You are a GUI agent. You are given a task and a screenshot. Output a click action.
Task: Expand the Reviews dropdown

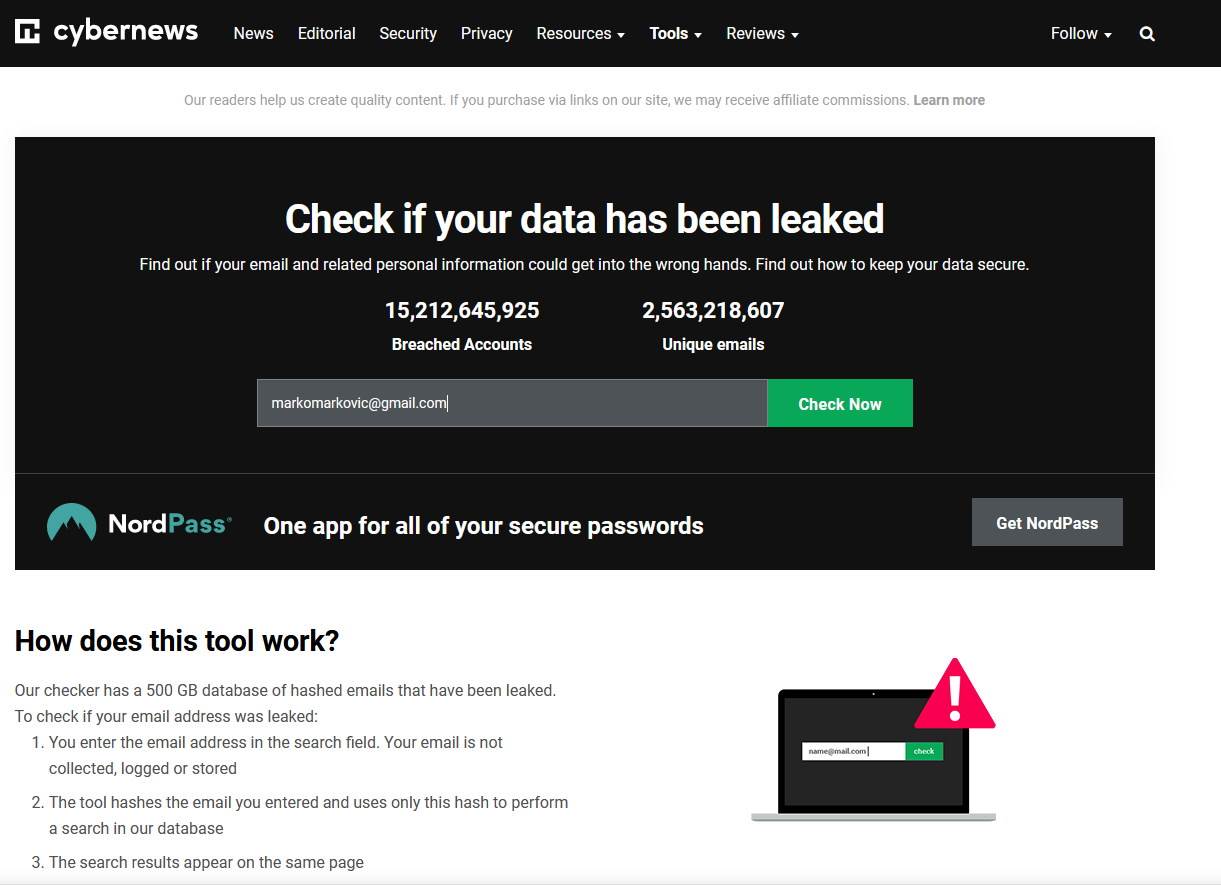pyautogui.click(x=761, y=33)
